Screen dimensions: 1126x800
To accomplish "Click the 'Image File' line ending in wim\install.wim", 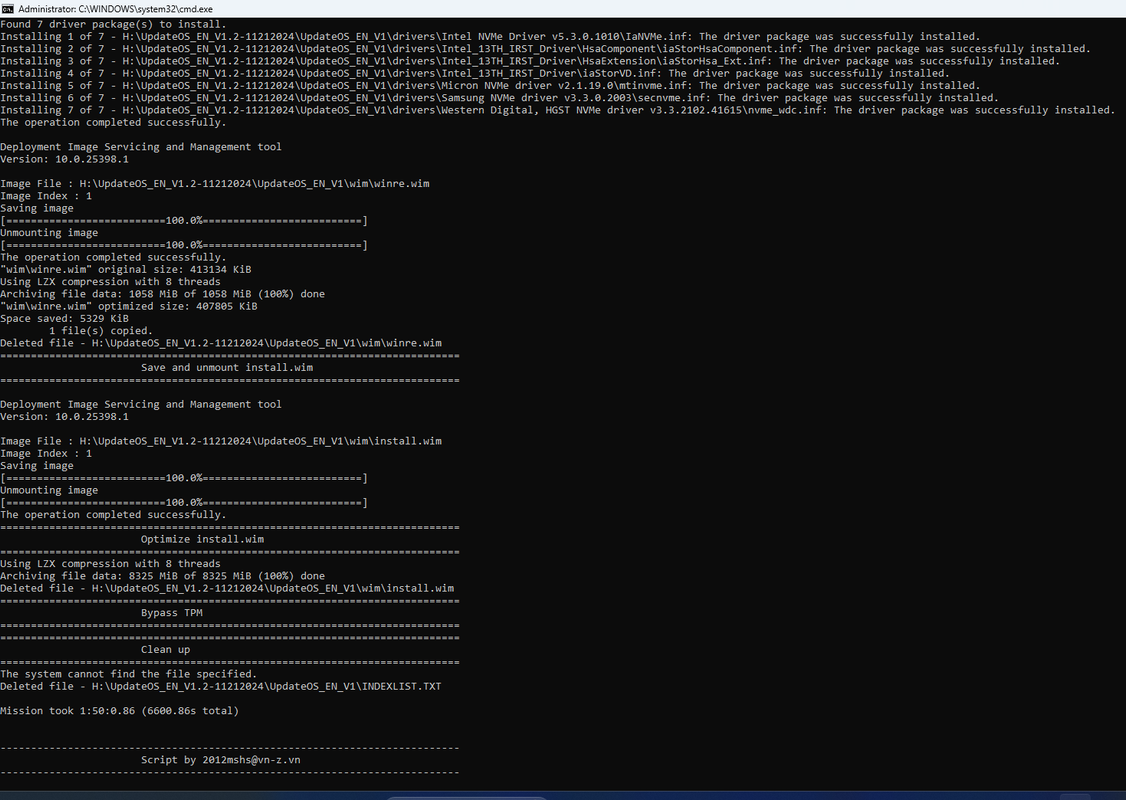I will [221, 441].
